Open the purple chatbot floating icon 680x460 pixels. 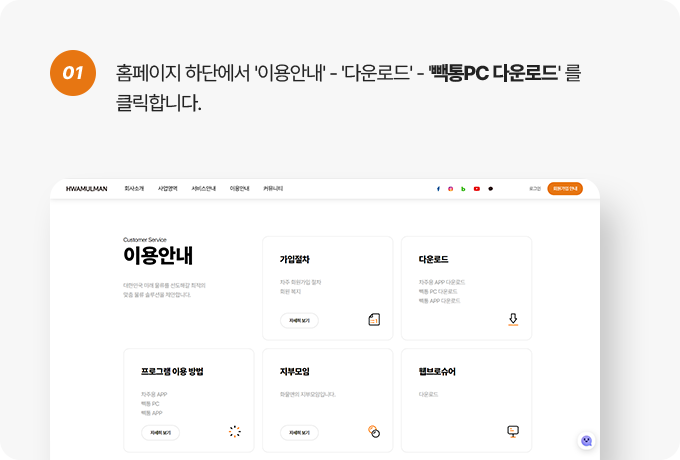pos(586,440)
